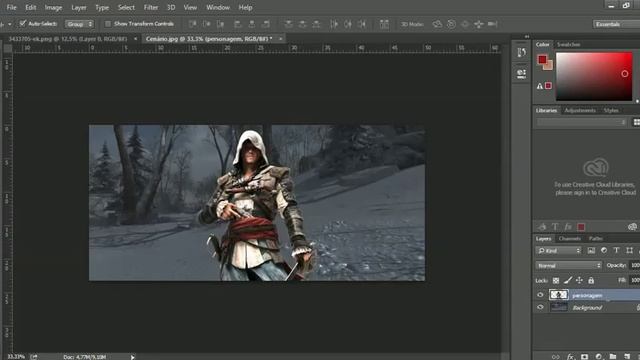Click the Distribute Top Edges icon
Image resolution: width=640 pixels, height=360 pixels.
point(289,24)
